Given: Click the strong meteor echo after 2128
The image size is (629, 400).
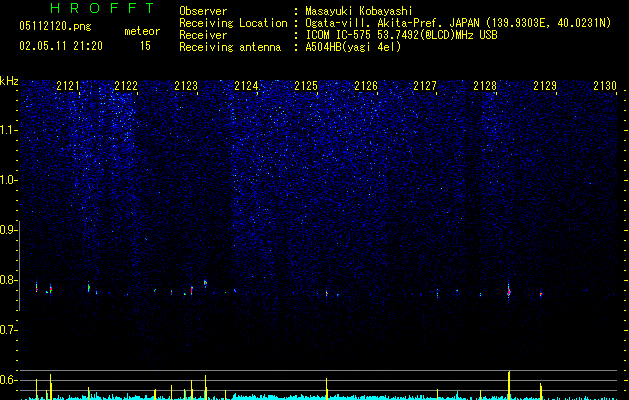Looking at the screenshot, I should (x=509, y=292).
